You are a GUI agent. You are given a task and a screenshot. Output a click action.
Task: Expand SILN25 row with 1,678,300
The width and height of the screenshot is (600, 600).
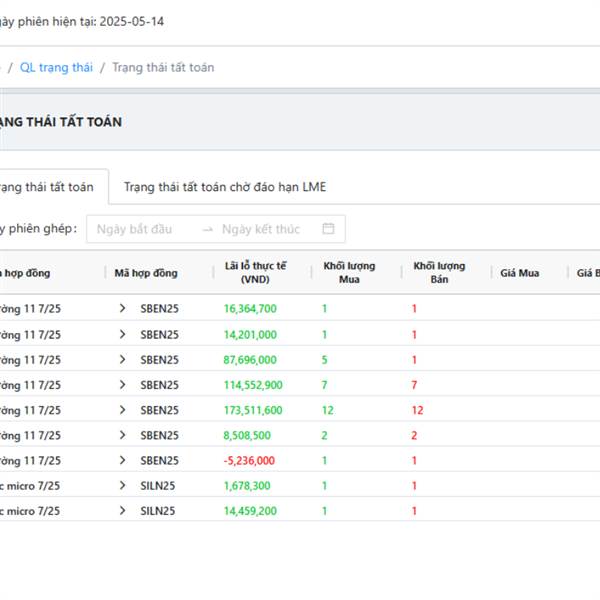click(122, 485)
